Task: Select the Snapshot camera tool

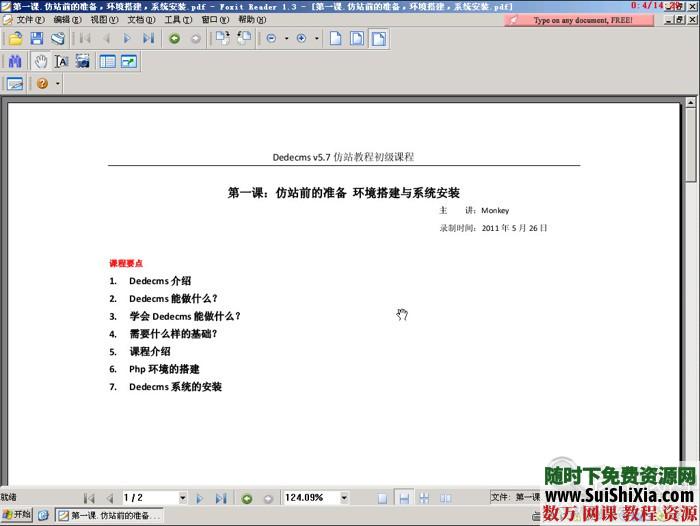Action: (x=83, y=61)
